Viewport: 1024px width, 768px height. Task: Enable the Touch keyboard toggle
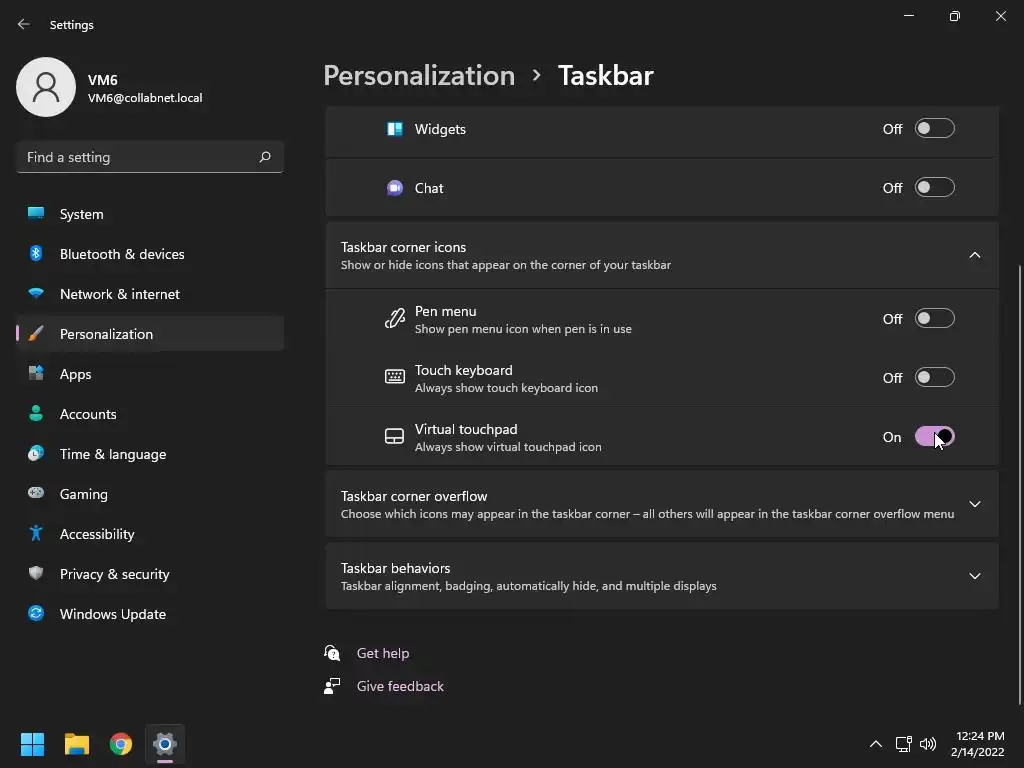(934, 378)
